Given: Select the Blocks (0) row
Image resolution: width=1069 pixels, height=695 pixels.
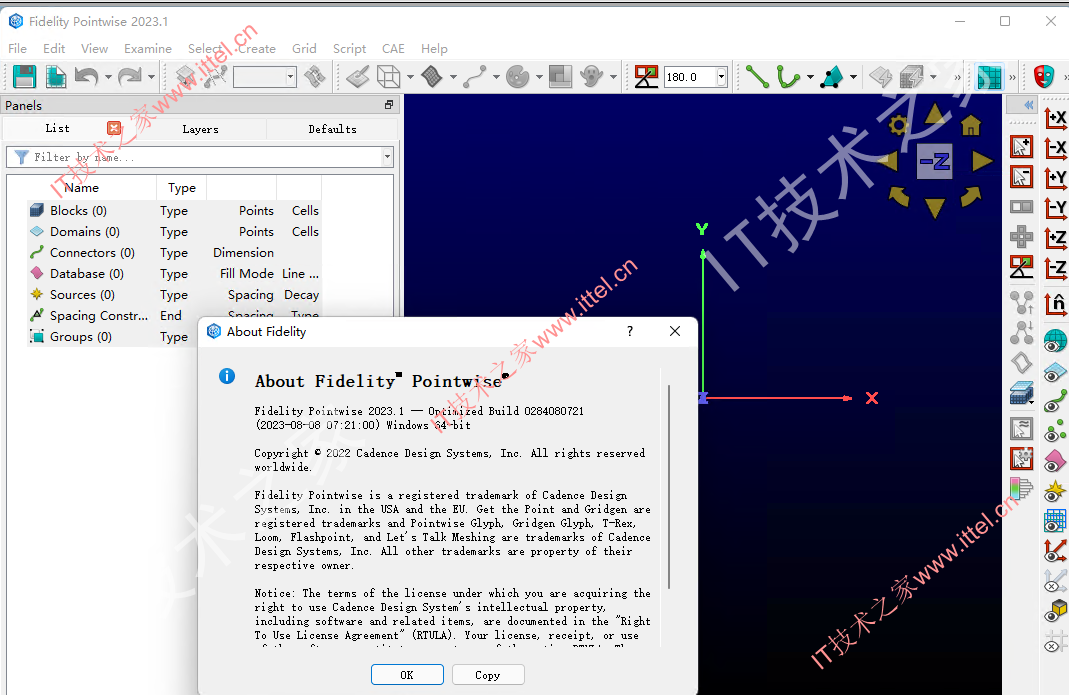Looking at the screenshot, I should click(x=174, y=211).
